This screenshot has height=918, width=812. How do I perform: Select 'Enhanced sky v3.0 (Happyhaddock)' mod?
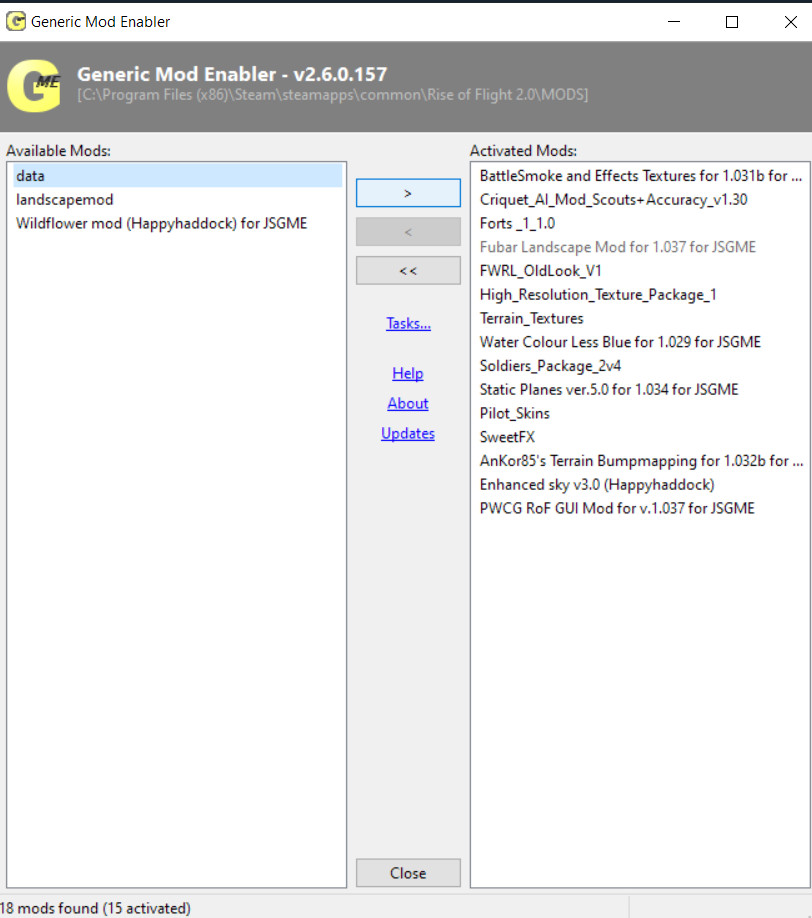coord(640,484)
